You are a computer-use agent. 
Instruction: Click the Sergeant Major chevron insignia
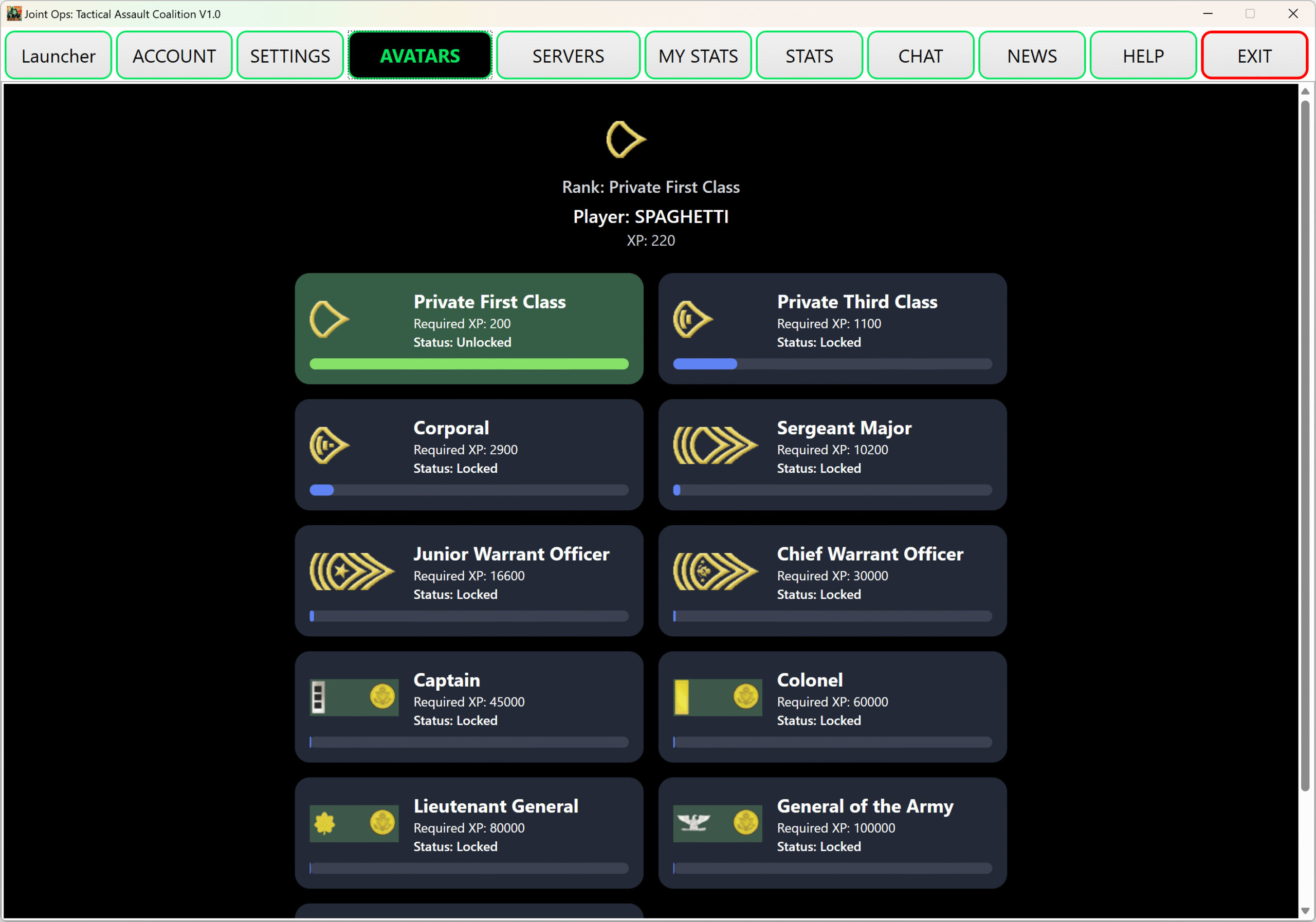click(715, 445)
